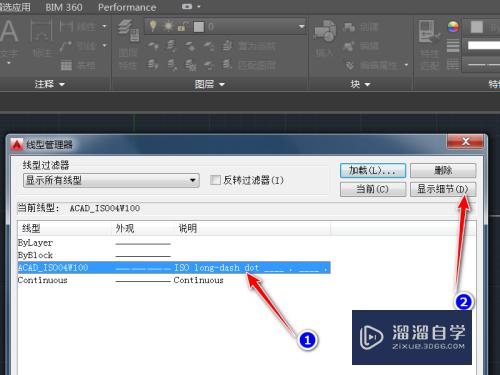Screen dimensions: 500x375
Task: Toggle the lock icon for layer 0
Action: pos(183,27)
